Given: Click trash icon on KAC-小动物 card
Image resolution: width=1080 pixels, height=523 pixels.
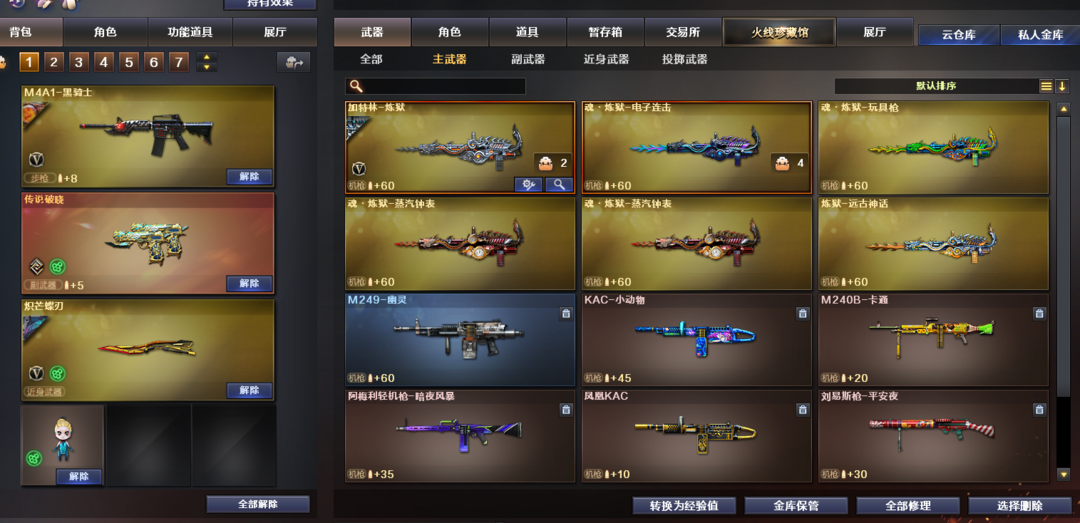Looking at the screenshot, I should [802, 314].
